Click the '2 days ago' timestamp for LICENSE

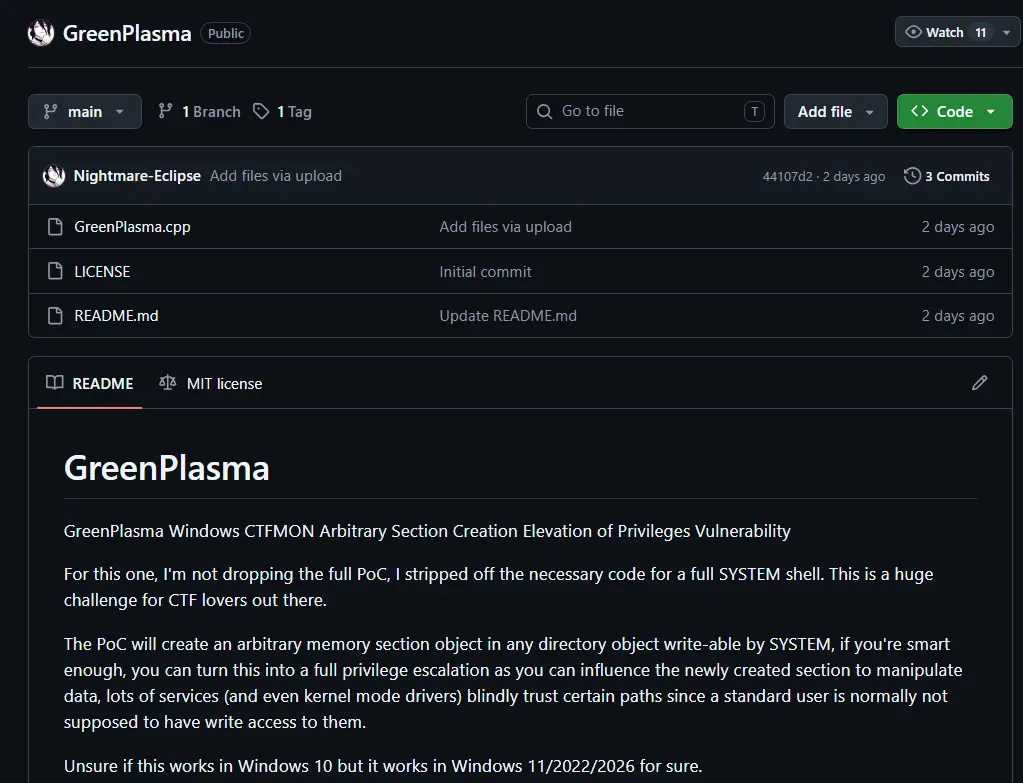click(958, 271)
